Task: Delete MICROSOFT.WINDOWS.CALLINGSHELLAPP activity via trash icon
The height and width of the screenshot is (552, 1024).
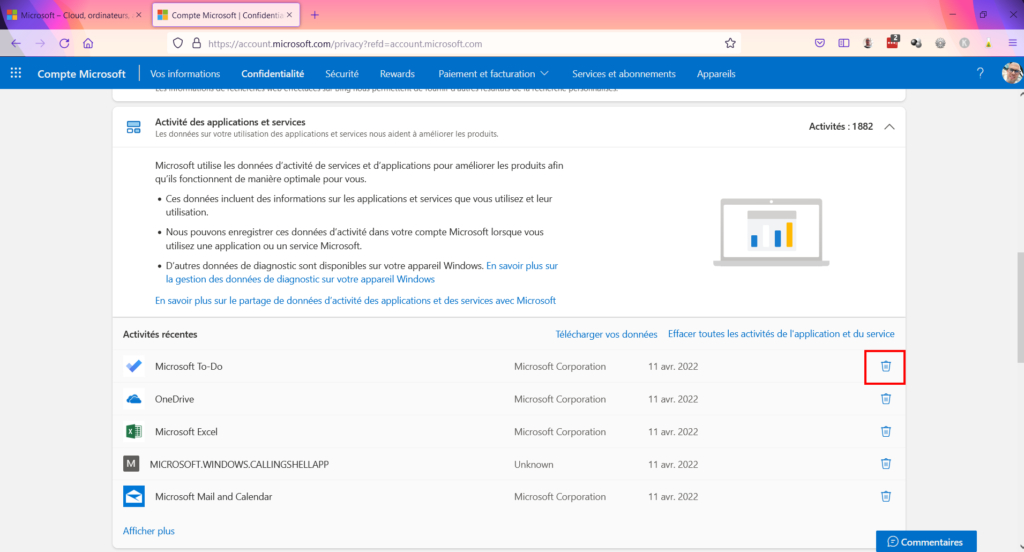Action: pyautogui.click(x=886, y=464)
